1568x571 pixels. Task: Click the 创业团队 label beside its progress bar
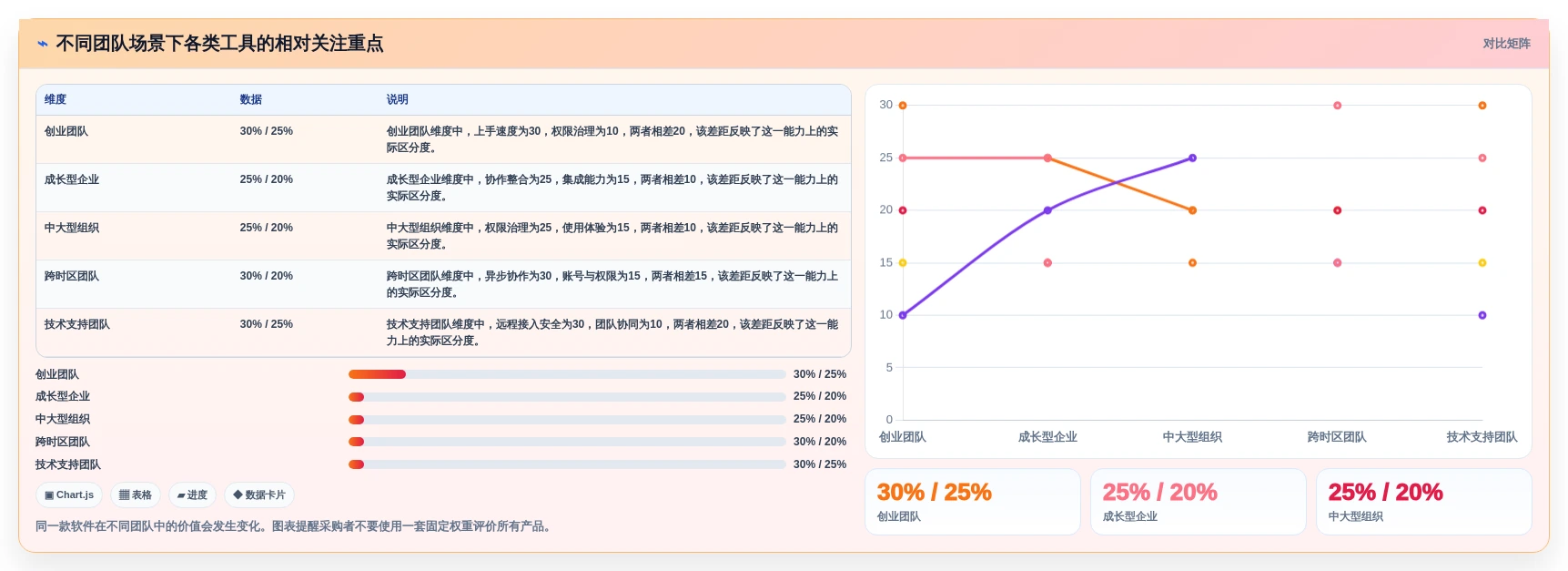click(x=57, y=374)
